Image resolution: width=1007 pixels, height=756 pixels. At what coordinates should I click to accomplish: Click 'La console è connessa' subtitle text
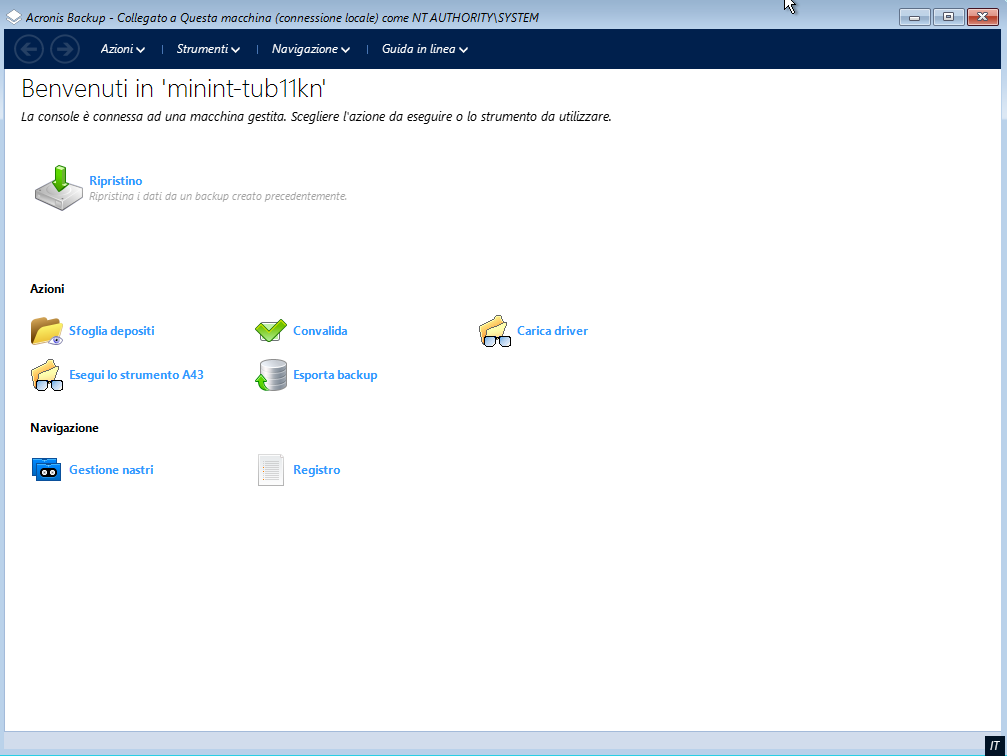[316, 117]
